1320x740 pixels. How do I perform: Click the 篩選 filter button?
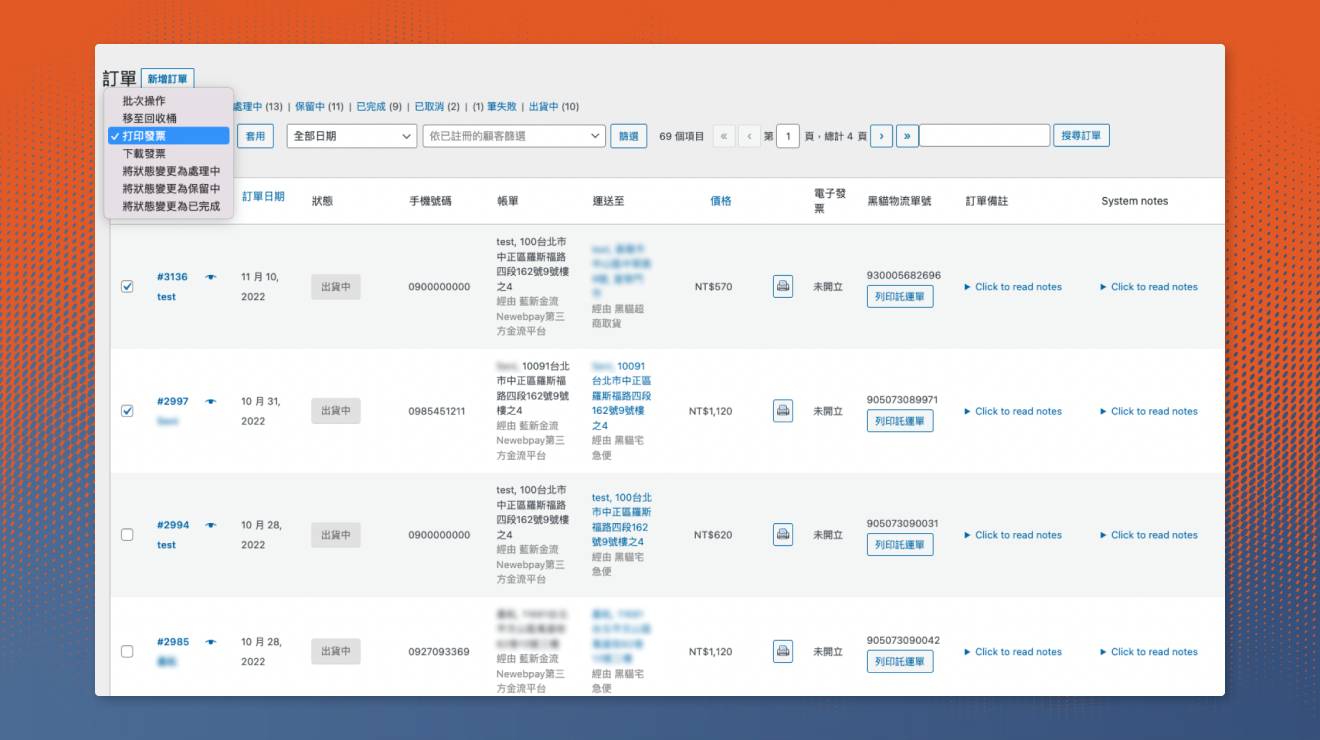tap(628, 136)
